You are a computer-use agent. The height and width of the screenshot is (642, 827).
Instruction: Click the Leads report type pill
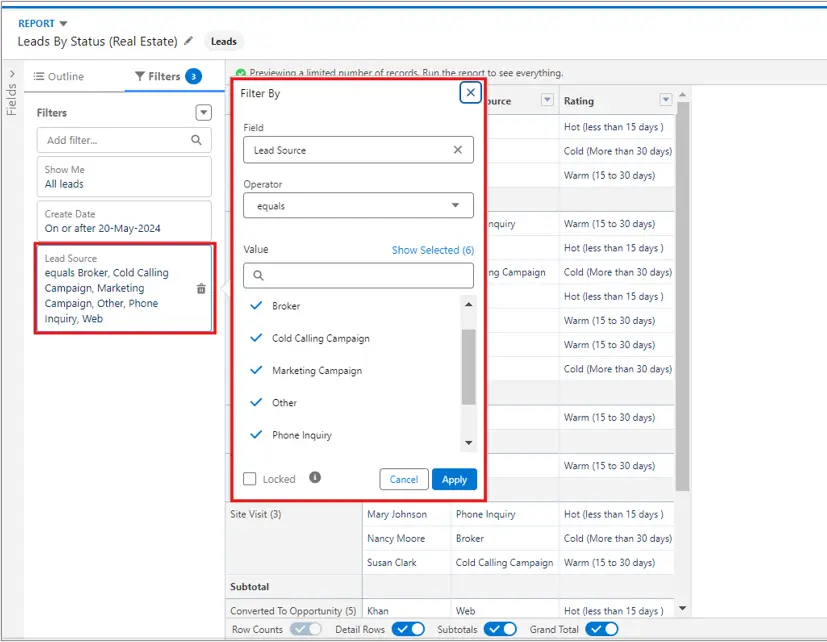coord(224,41)
